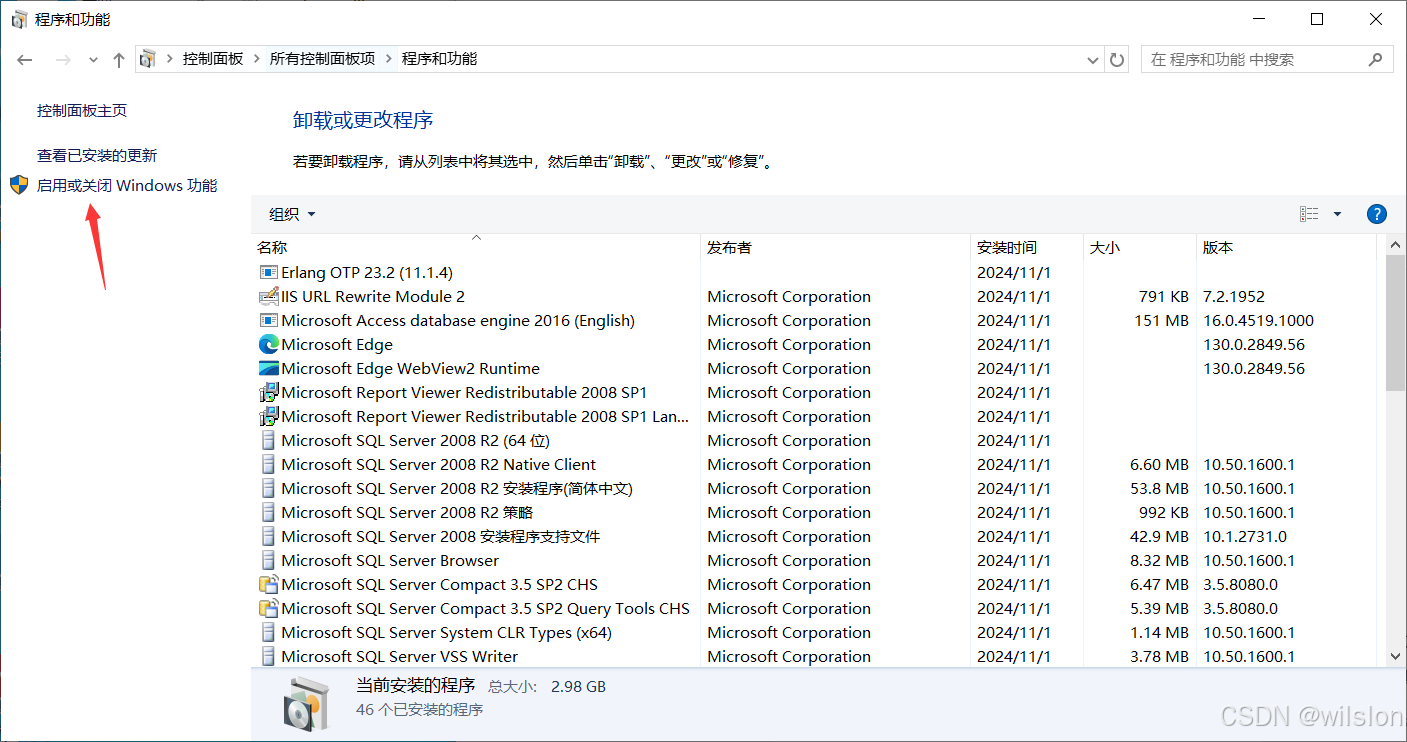The width and height of the screenshot is (1407, 742).
Task: Click the view layout icon in toolbar
Action: tap(1309, 214)
